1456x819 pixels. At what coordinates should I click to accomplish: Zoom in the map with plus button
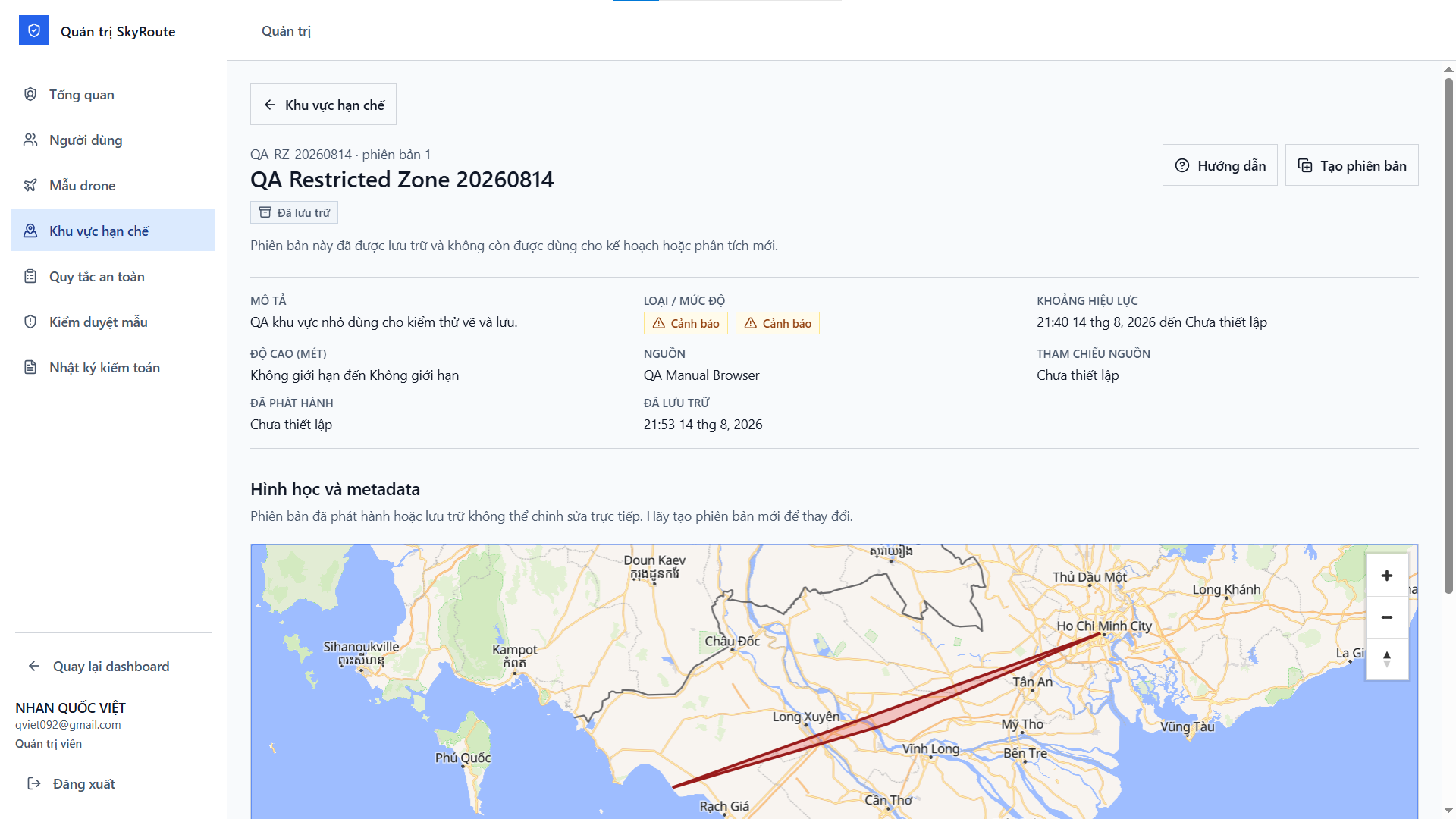click(x=1387, y=576)
